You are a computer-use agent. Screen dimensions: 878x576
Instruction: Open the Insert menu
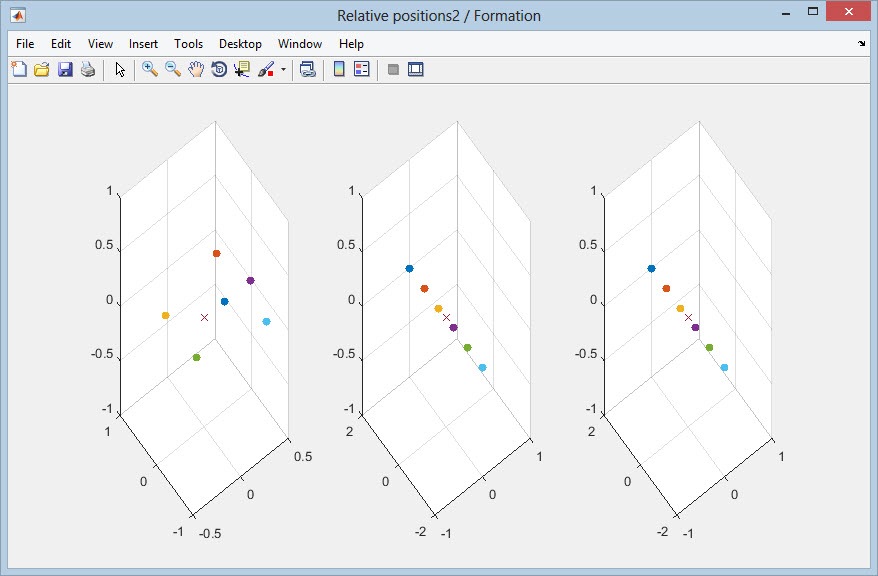pyautogui.click(x=143, y=44)
